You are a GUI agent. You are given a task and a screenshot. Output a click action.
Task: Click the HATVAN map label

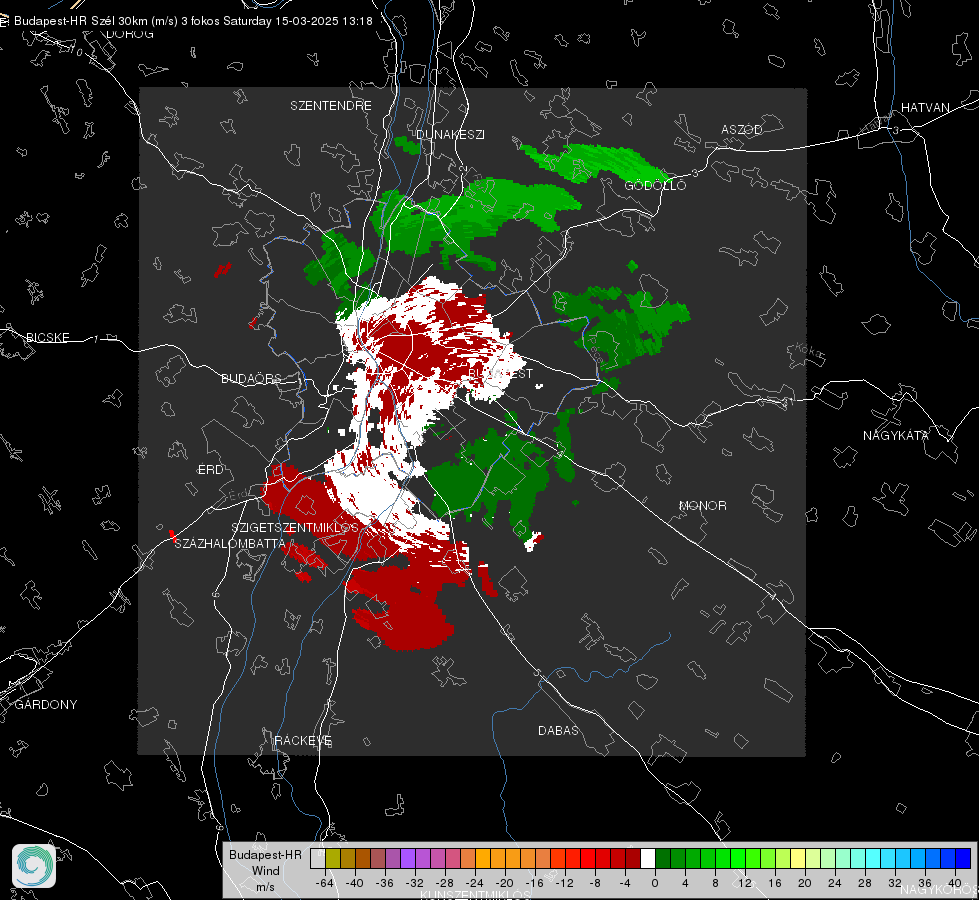[x=925, y=108]
